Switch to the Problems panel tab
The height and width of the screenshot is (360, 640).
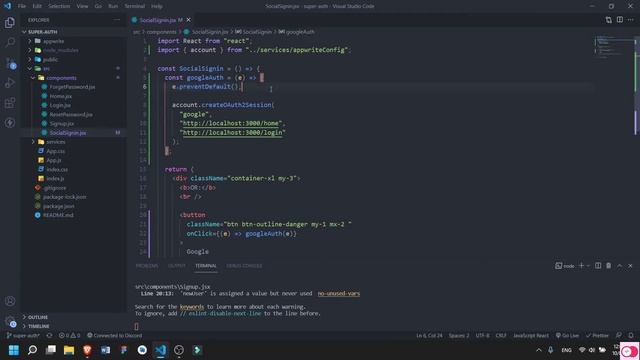[147, 266]
